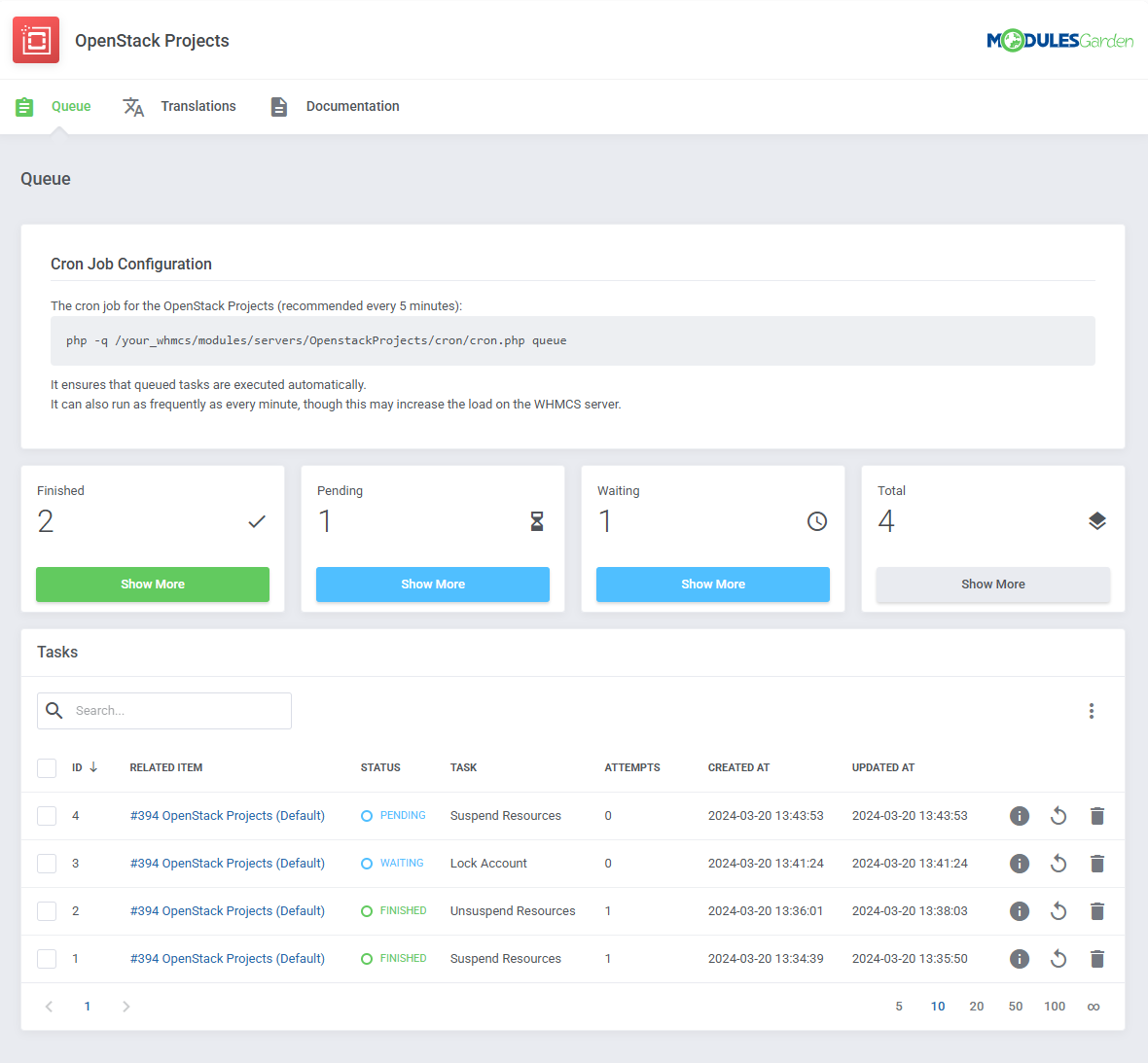Show 50 tasks per page

tap(1016, 1007)
